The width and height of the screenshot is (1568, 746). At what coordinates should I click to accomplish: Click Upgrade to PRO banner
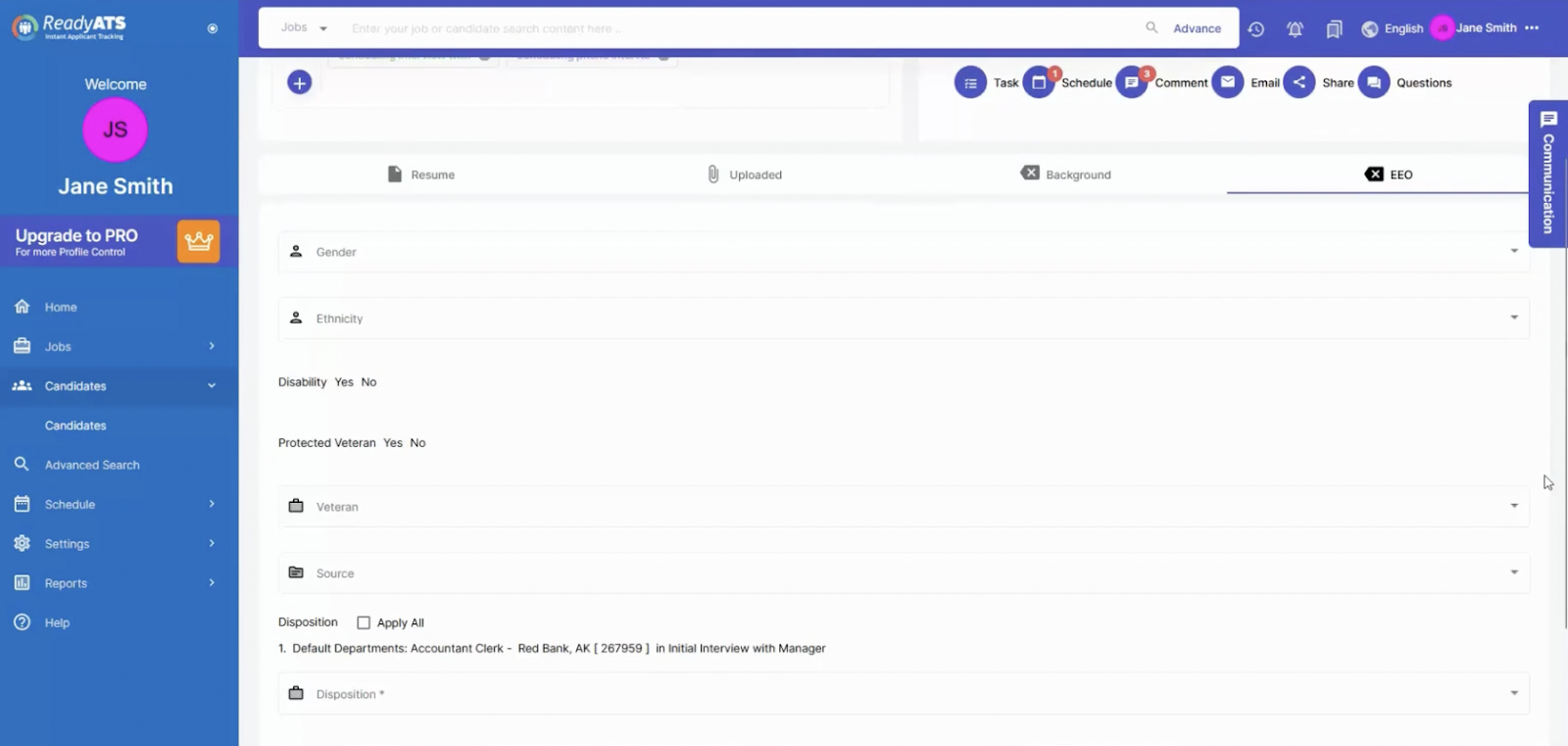pyautogui.click(x=119, y=241)
